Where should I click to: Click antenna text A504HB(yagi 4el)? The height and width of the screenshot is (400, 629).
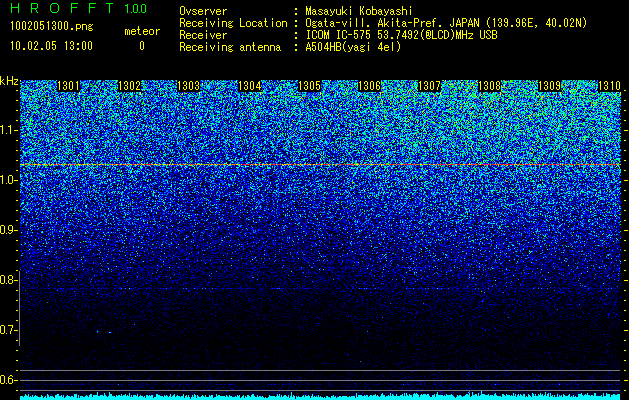pyautogui.click(x=353, y=47)
